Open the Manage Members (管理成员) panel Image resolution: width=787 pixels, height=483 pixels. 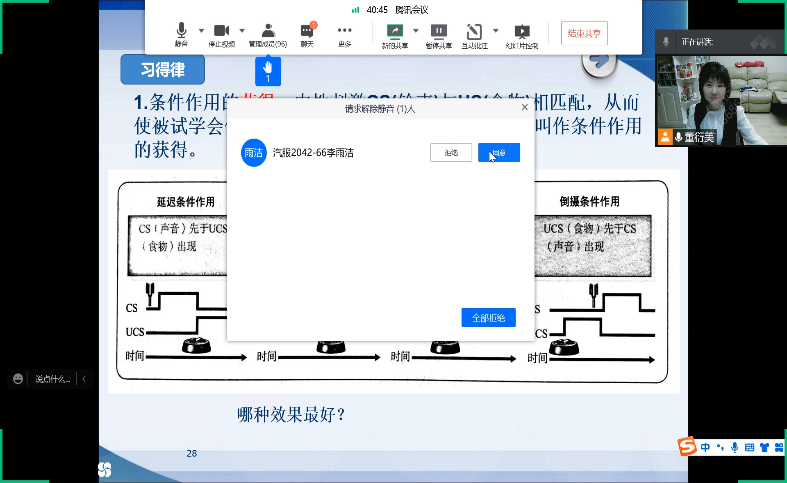pos(267,34)
